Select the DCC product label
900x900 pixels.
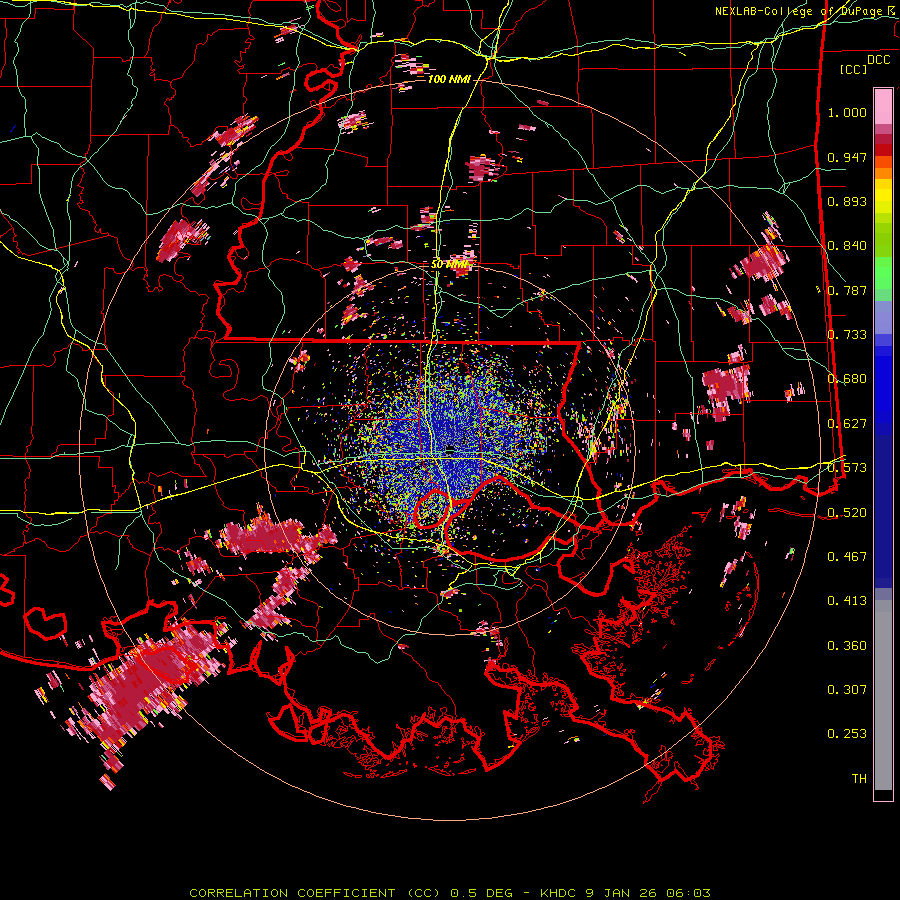[878, 60]
